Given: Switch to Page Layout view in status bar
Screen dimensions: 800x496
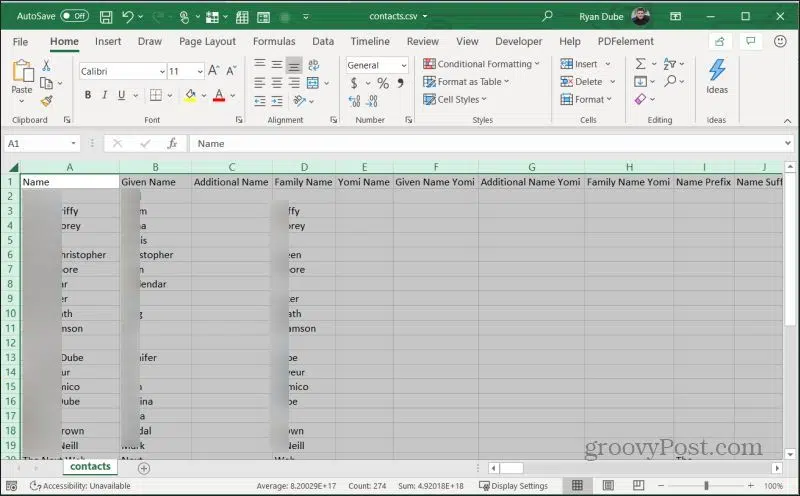Looking at the screenshot, I should point(608,485).
